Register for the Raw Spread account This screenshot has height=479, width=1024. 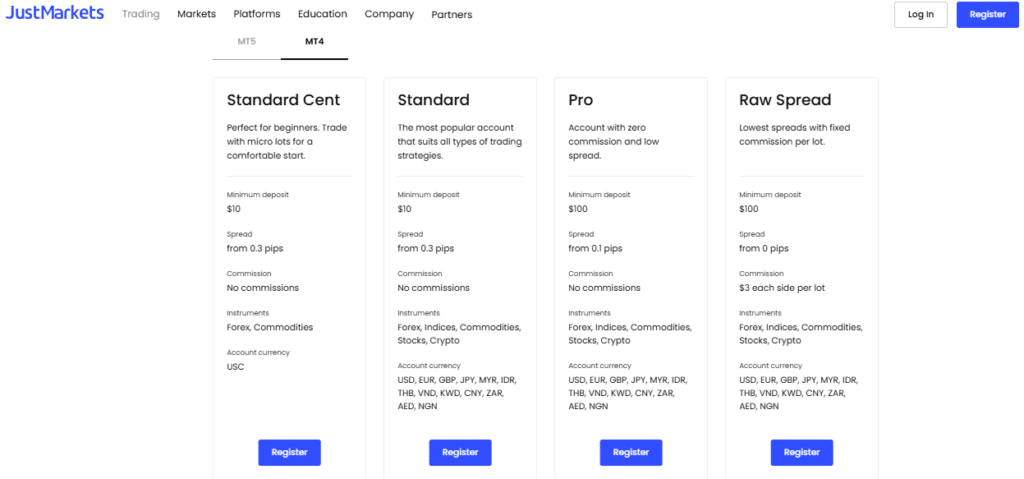[802, 452]
